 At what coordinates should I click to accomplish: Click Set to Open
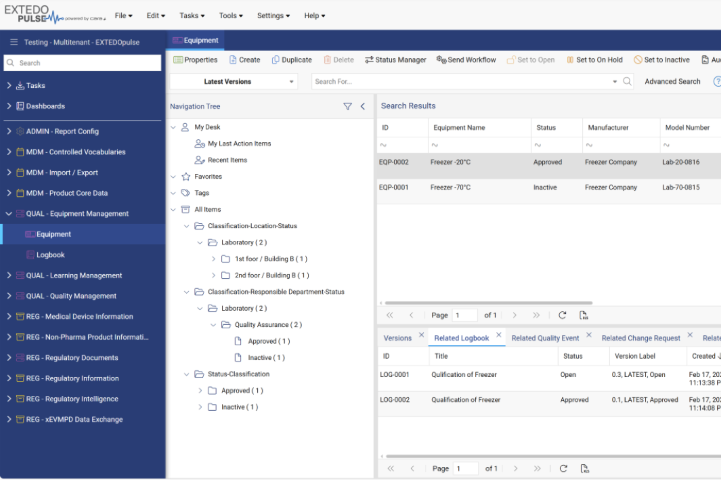click(531, 60)
